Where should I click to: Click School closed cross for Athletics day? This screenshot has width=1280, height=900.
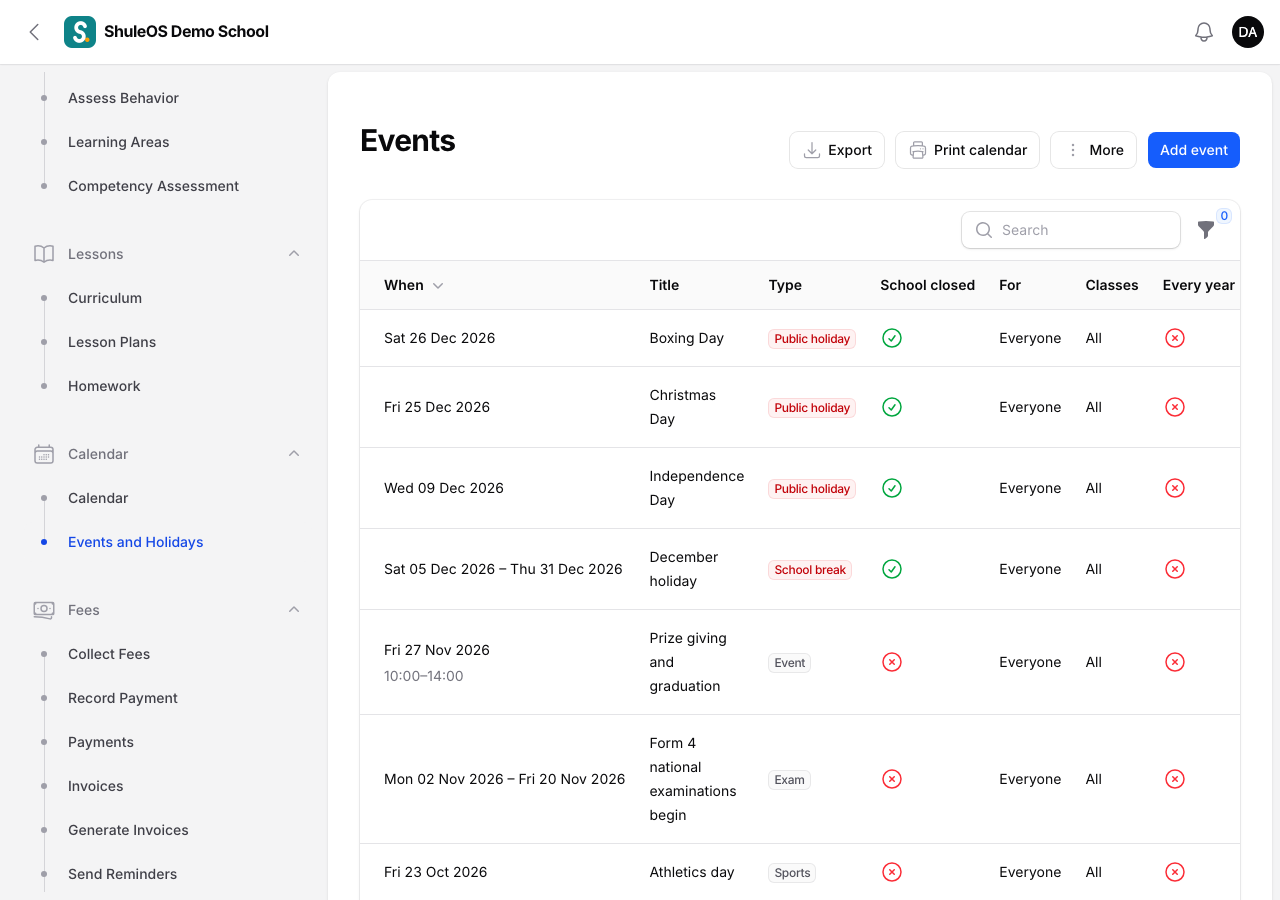click(892, 872)
